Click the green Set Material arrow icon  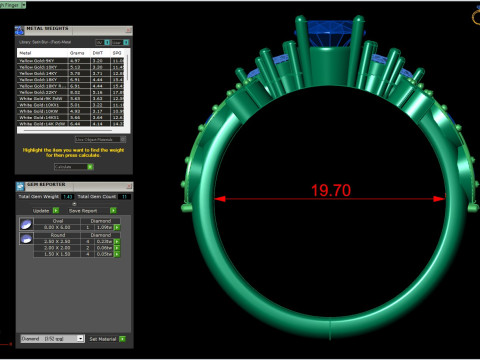pos(123,339)
